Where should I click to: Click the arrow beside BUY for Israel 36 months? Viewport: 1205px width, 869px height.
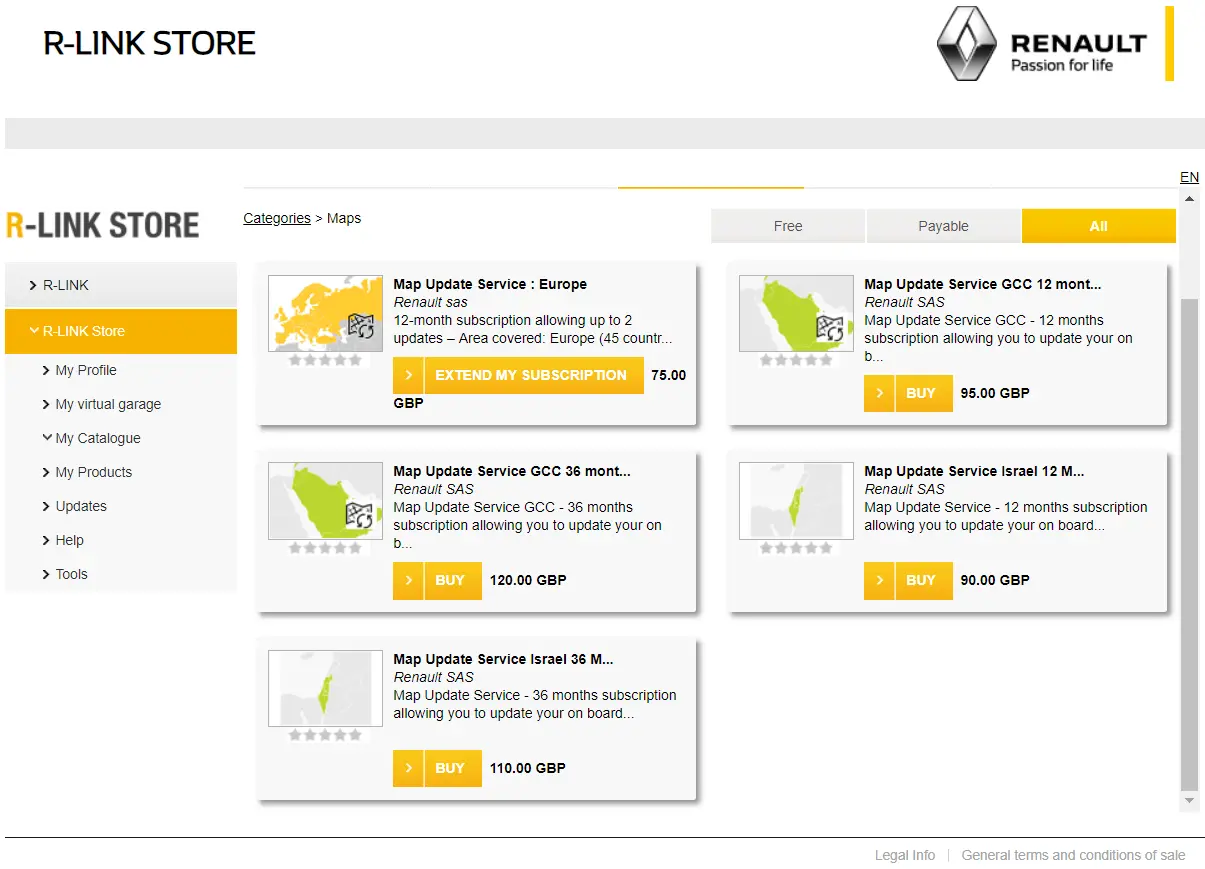(408, 768)
